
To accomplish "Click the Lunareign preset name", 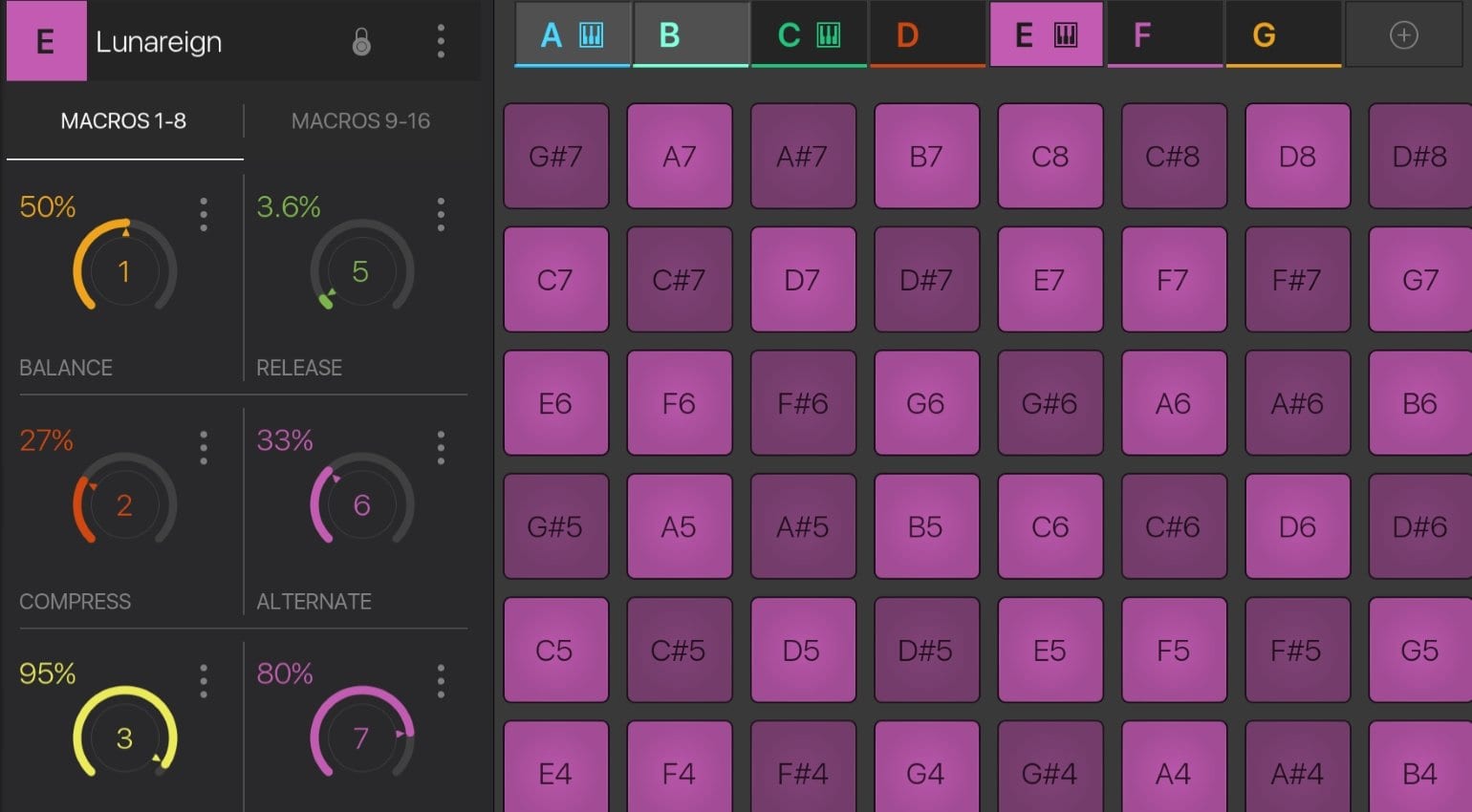I will 157,41.
